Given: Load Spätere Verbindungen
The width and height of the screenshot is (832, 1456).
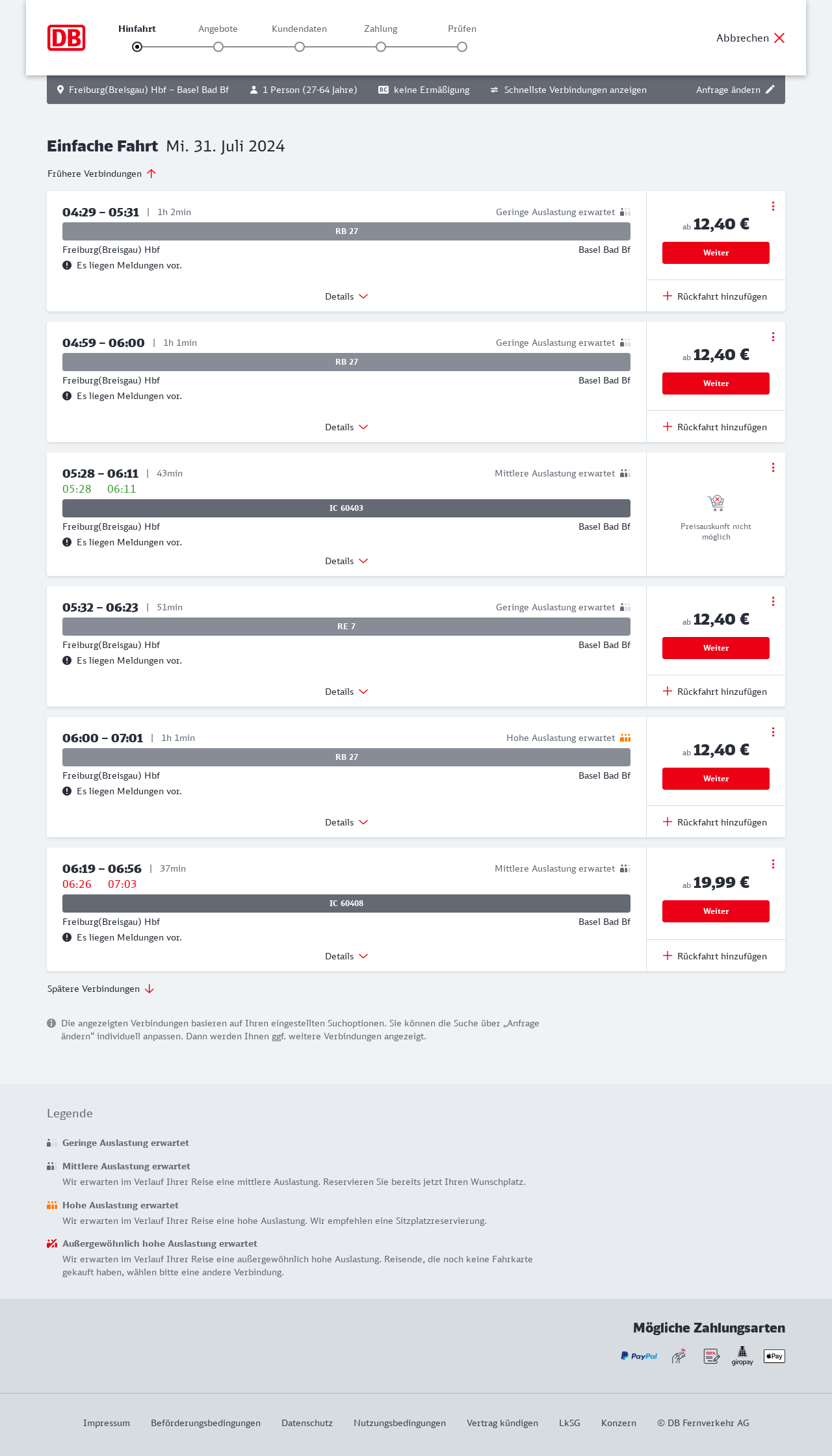Looking at the screenshot, I should (x=101, y=989).
